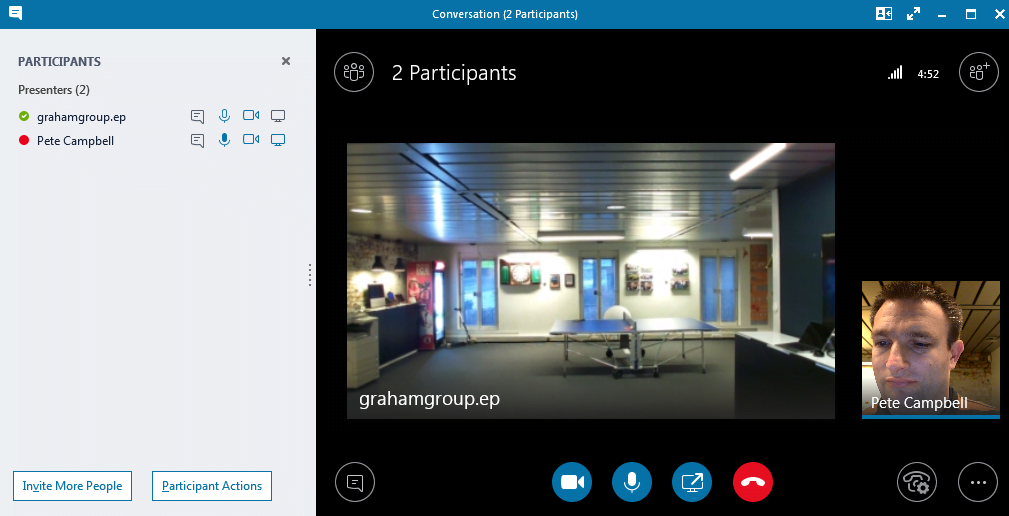Click Invite More People button
This screenshot has width=1009, height=516.
click(72, 486)
